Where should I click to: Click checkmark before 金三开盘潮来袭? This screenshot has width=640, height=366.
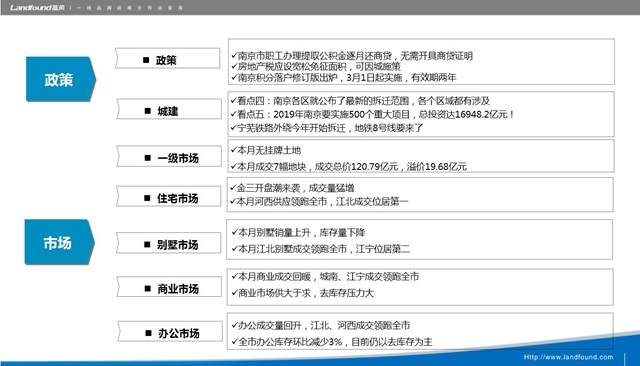233,188
